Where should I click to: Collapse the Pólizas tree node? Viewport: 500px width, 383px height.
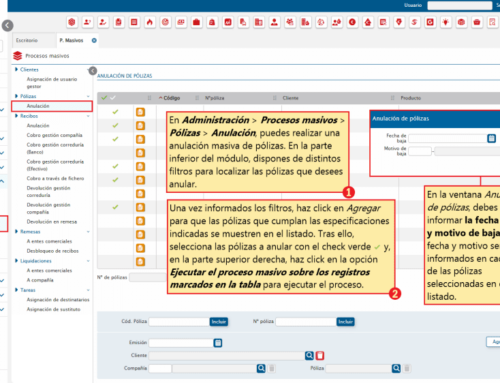[16, 96]
